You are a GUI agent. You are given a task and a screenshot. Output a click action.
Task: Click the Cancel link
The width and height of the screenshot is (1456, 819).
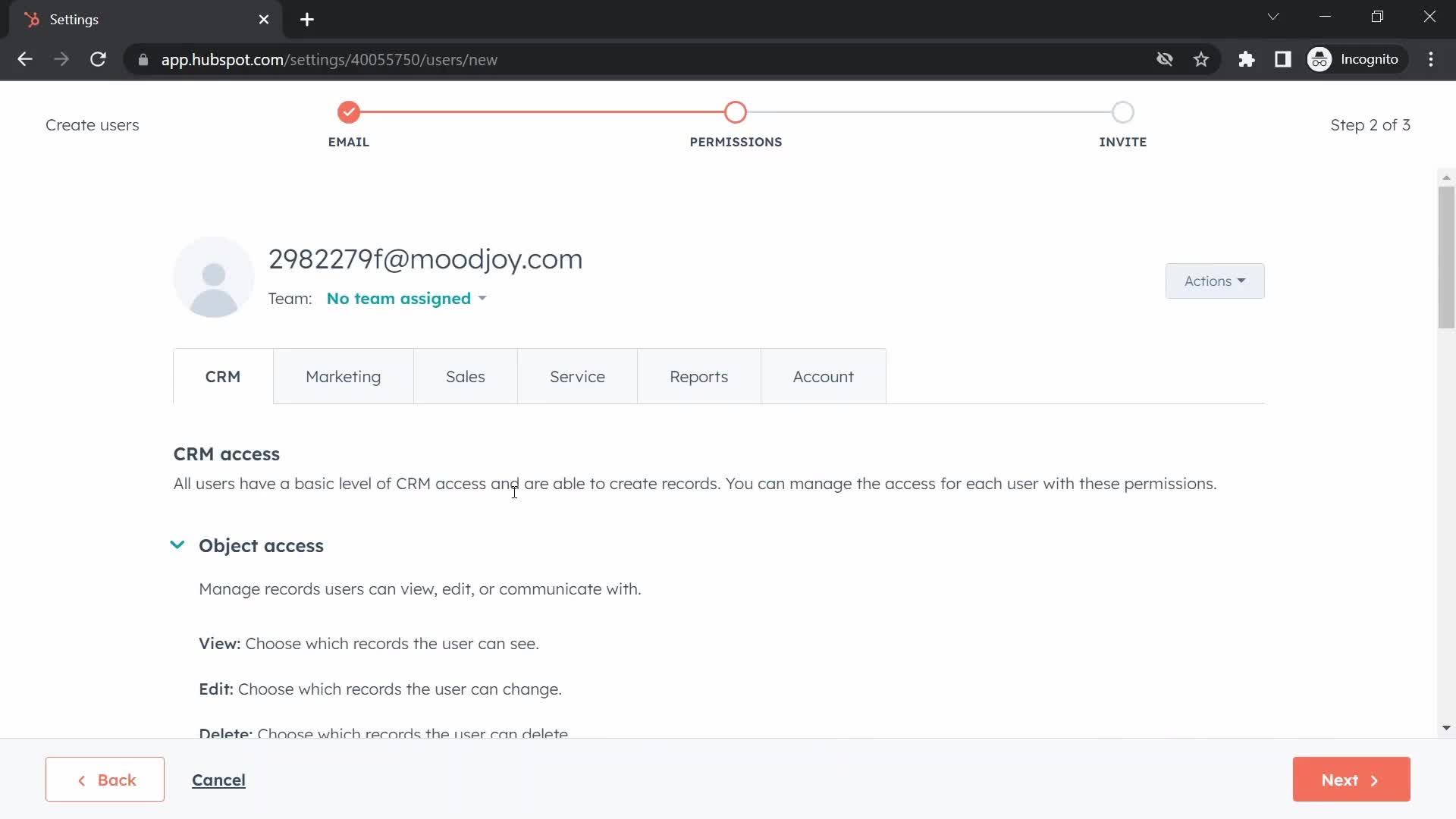coord(220,779)
